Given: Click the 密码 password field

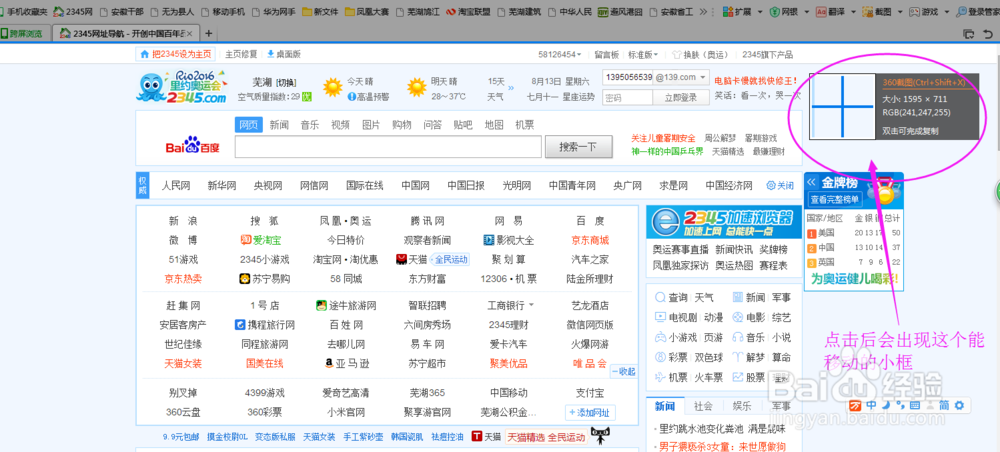Looking at the screenshot, I should pos(628,98).
